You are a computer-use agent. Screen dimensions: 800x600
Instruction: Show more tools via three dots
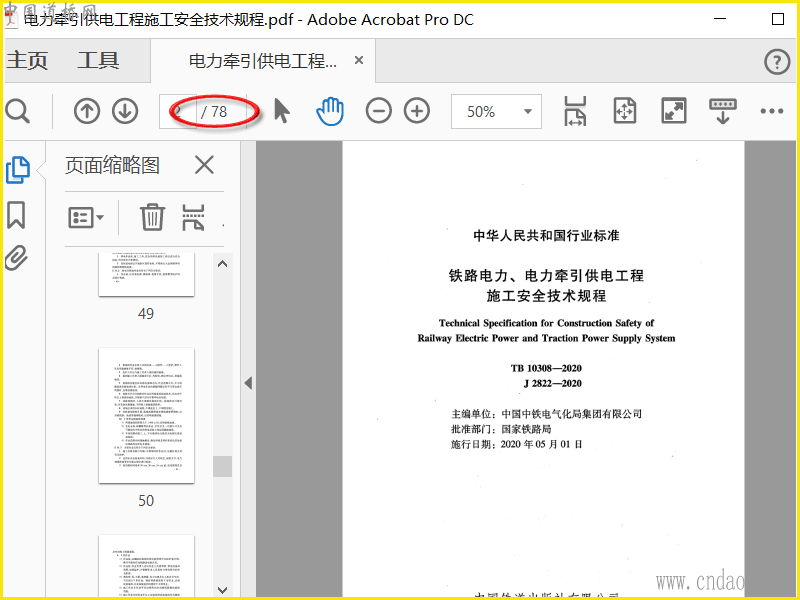771,111
